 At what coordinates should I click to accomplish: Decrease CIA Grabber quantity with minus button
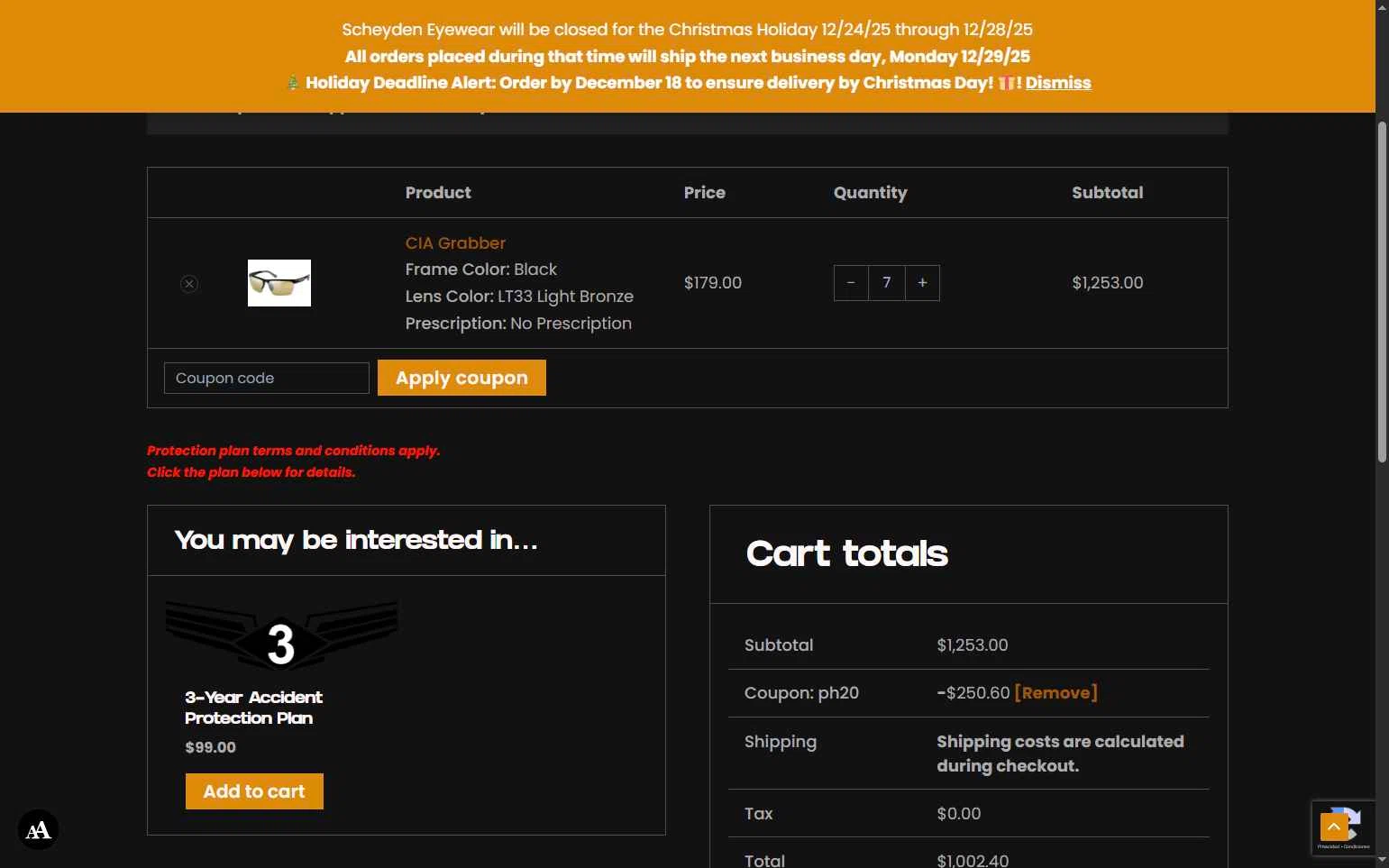pyautogui.click(x=851, y=283)
